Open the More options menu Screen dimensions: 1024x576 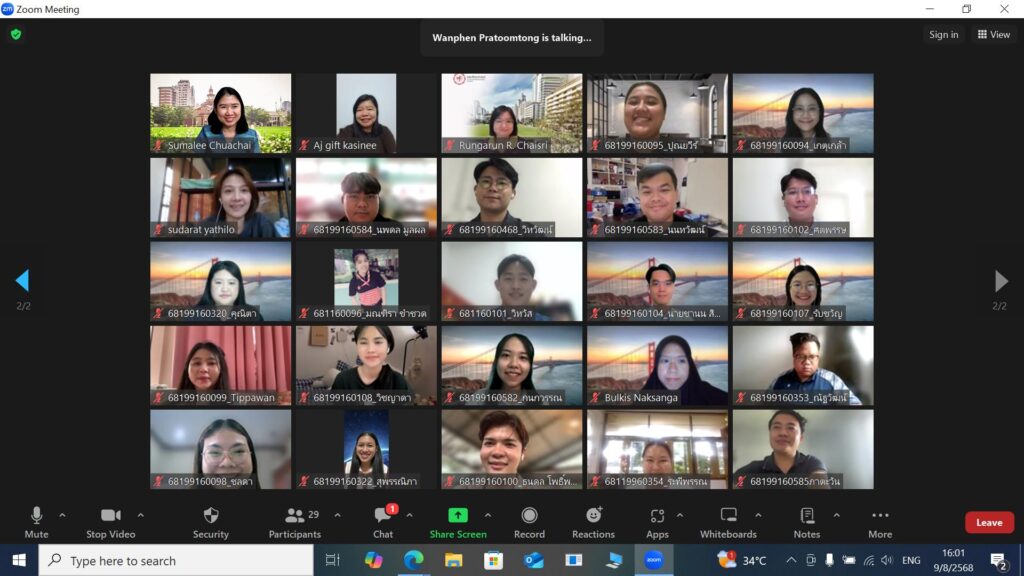click(x=880, y=521)
